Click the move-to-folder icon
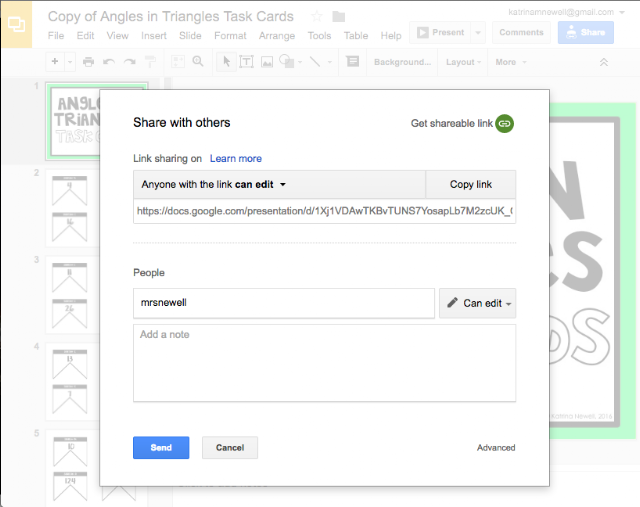The height and width of the screenshot is (507, 640). [x=338, y=17]
